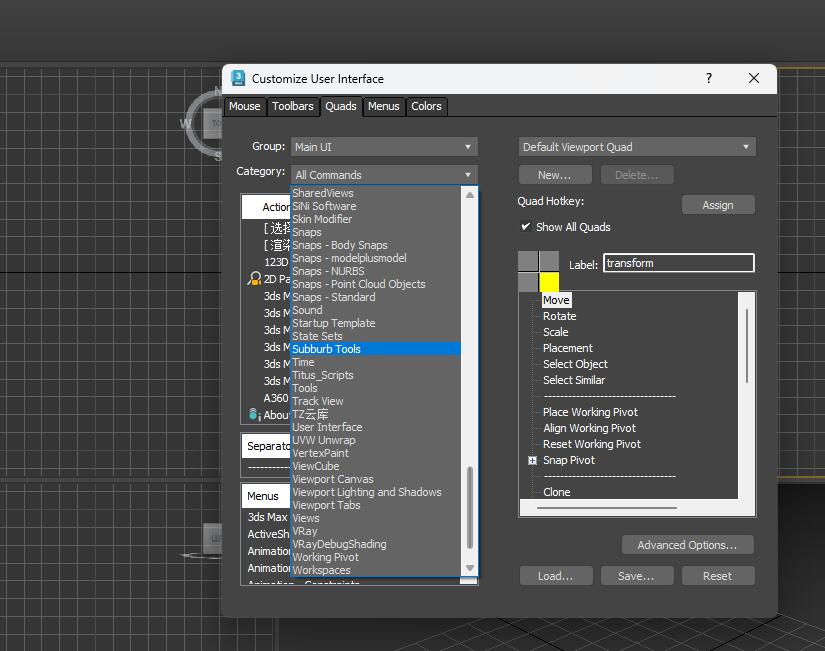Screen dimensions: 825x651
Task: Open the Colors tab
Action: [426, 106]
